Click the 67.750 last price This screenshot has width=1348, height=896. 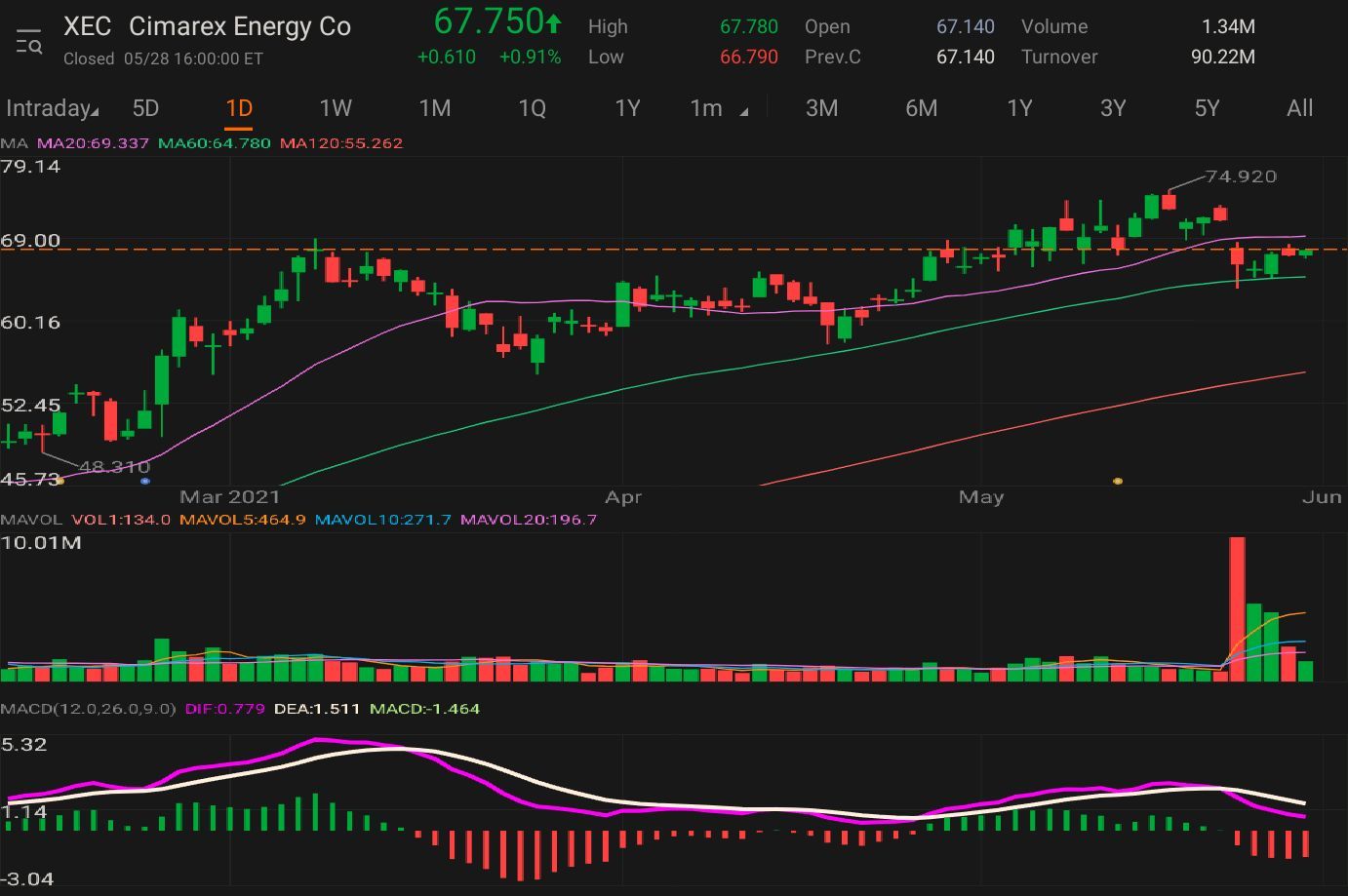coord(488,21)
